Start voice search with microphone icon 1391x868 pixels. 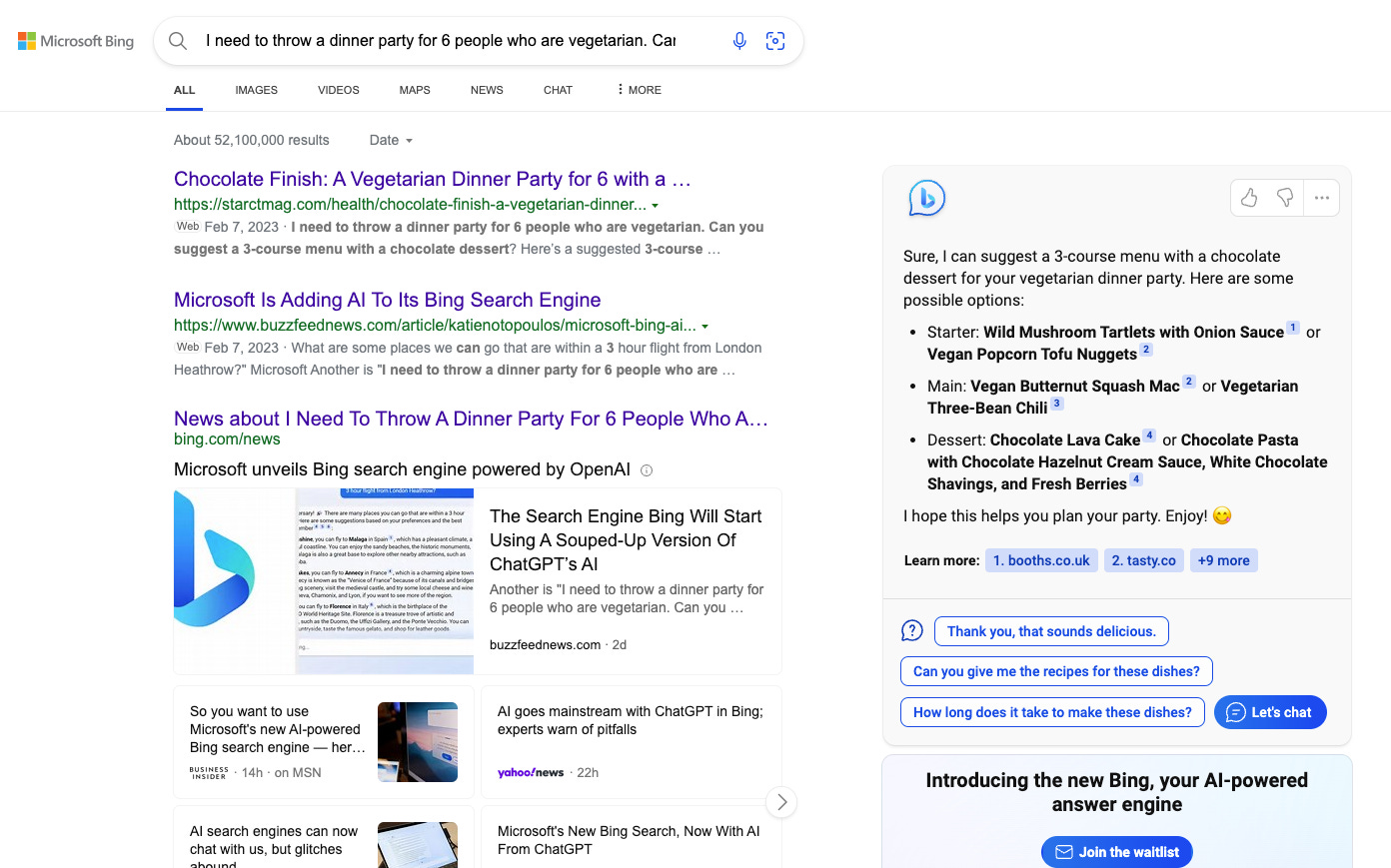tap(739, 41)
